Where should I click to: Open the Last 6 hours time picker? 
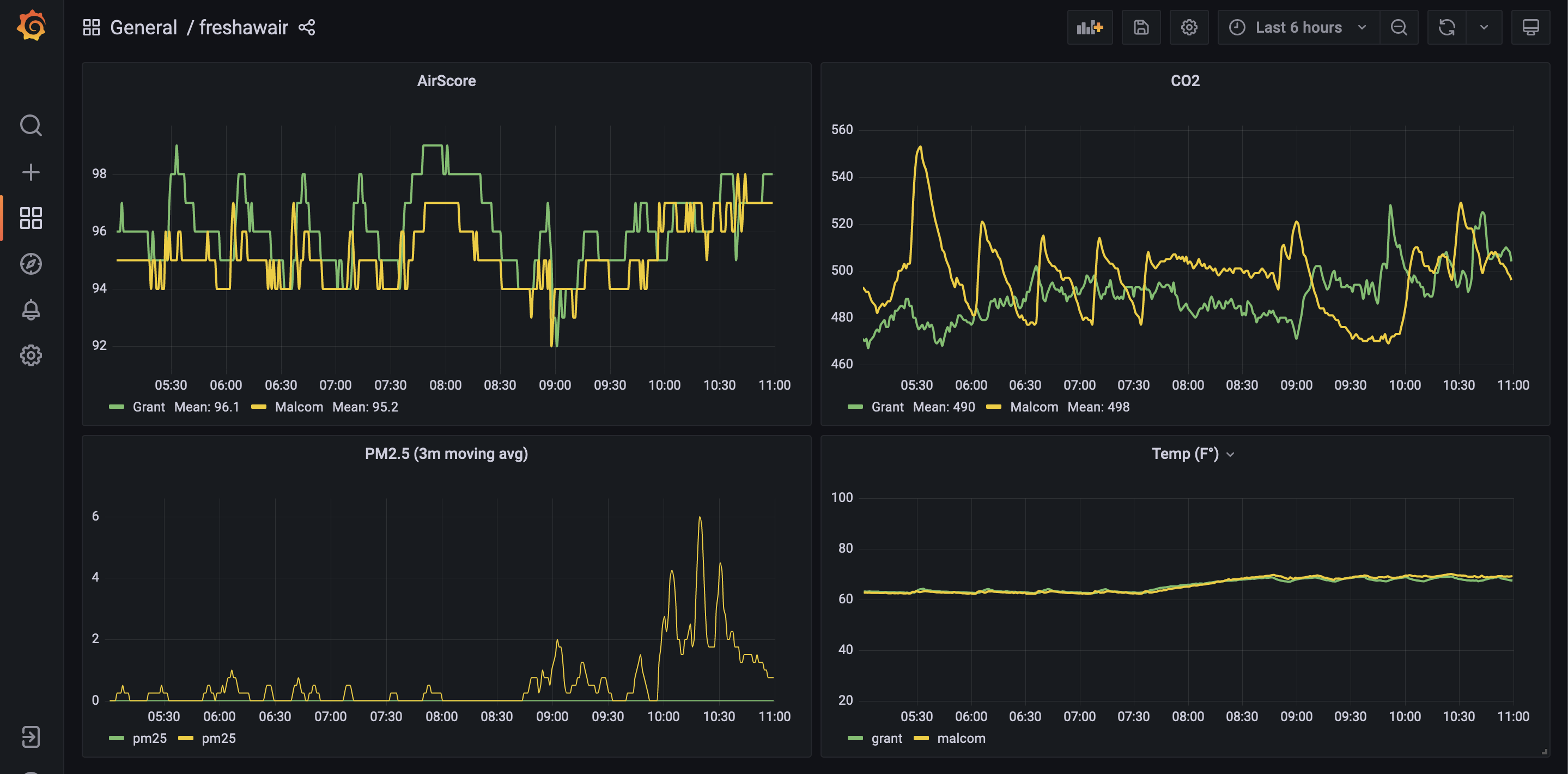click(1298, 27)
